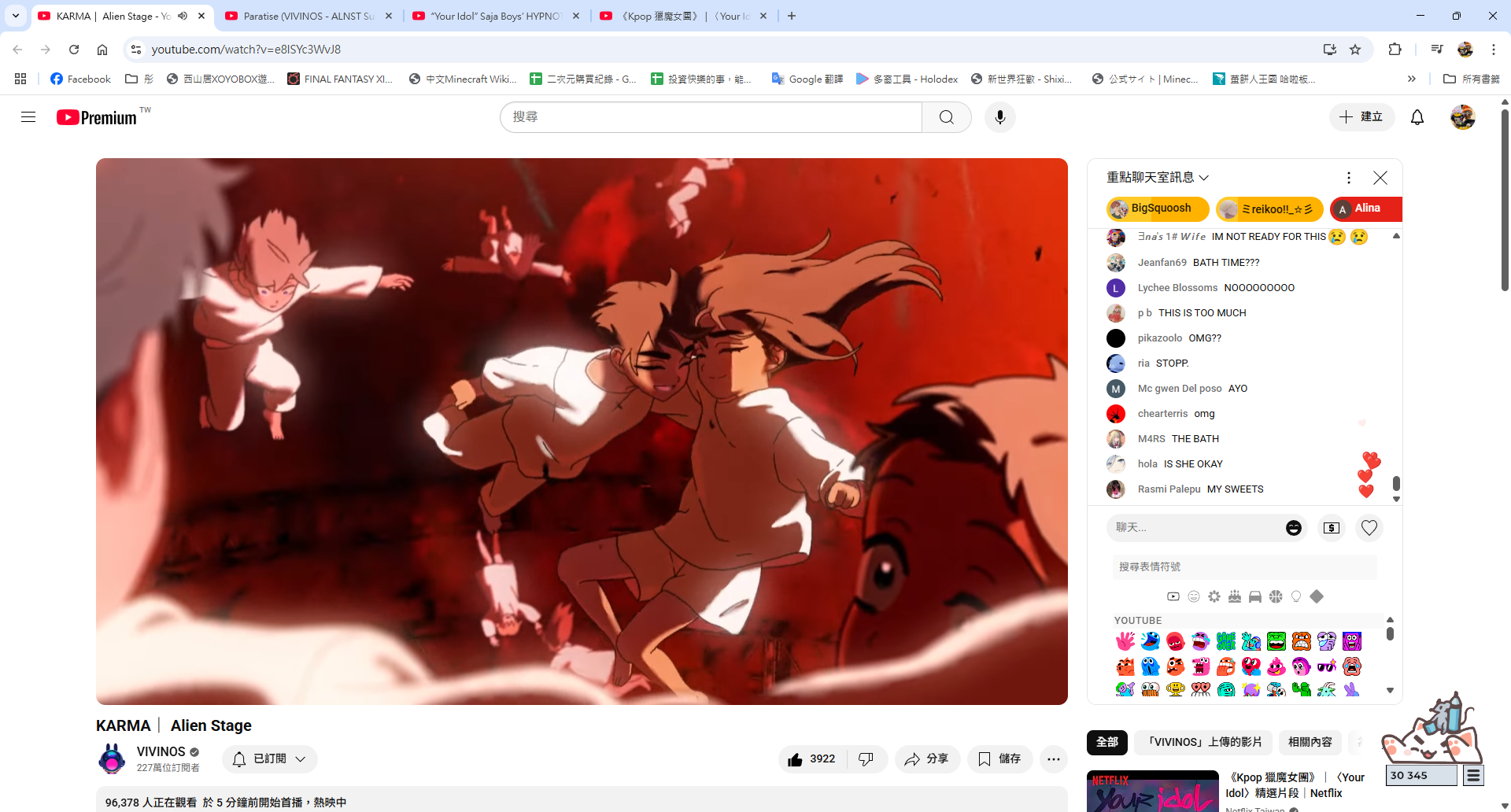Select the basketball activities emoji category

tap(1276, 596)
